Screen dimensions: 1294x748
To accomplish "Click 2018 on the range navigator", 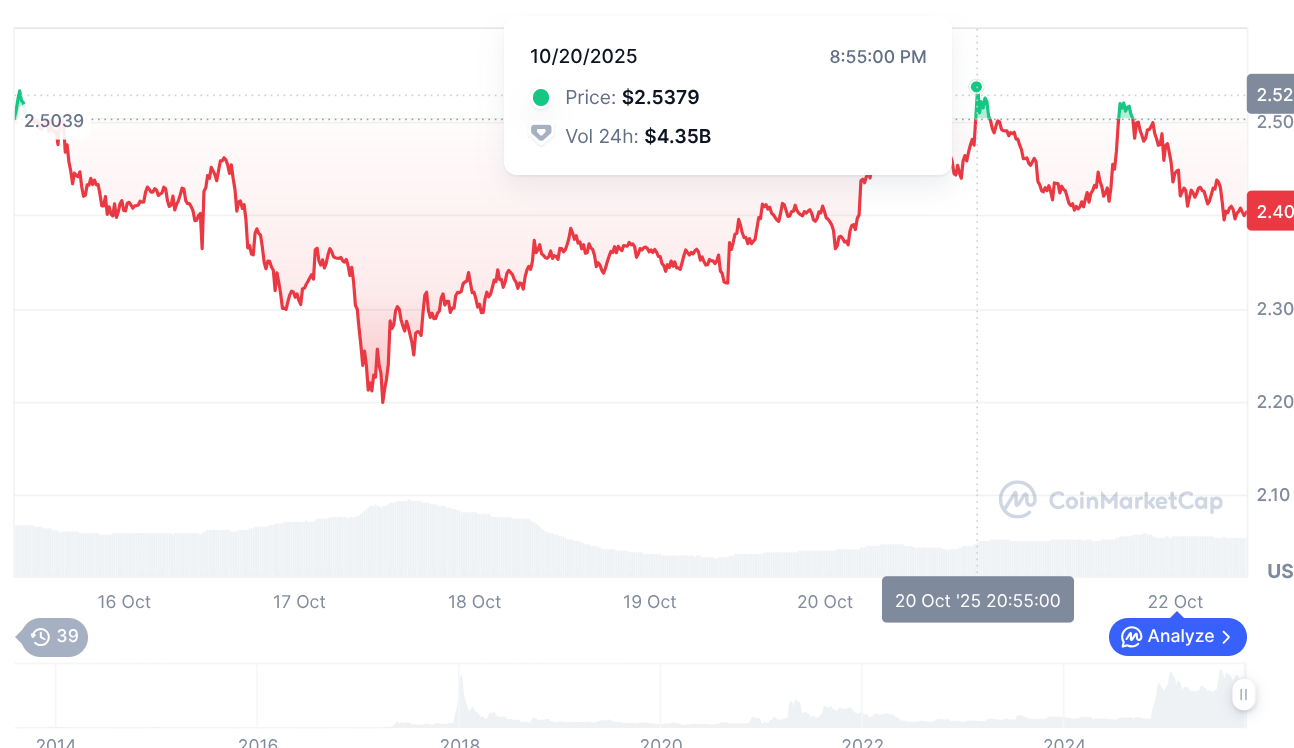I will pyautogui.click(x=459, y=742).
